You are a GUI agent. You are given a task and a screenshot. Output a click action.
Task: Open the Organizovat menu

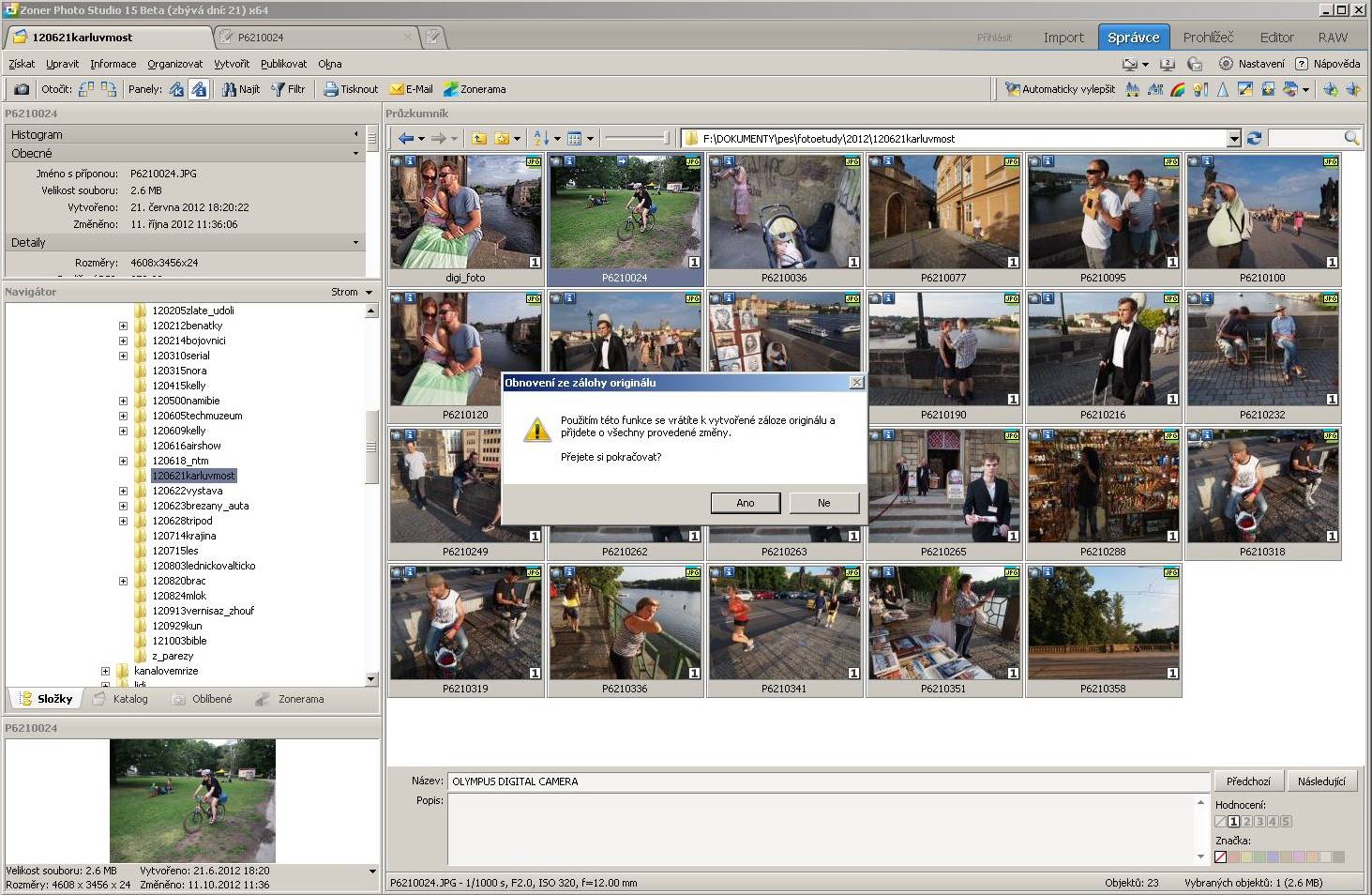click(174, 64)
